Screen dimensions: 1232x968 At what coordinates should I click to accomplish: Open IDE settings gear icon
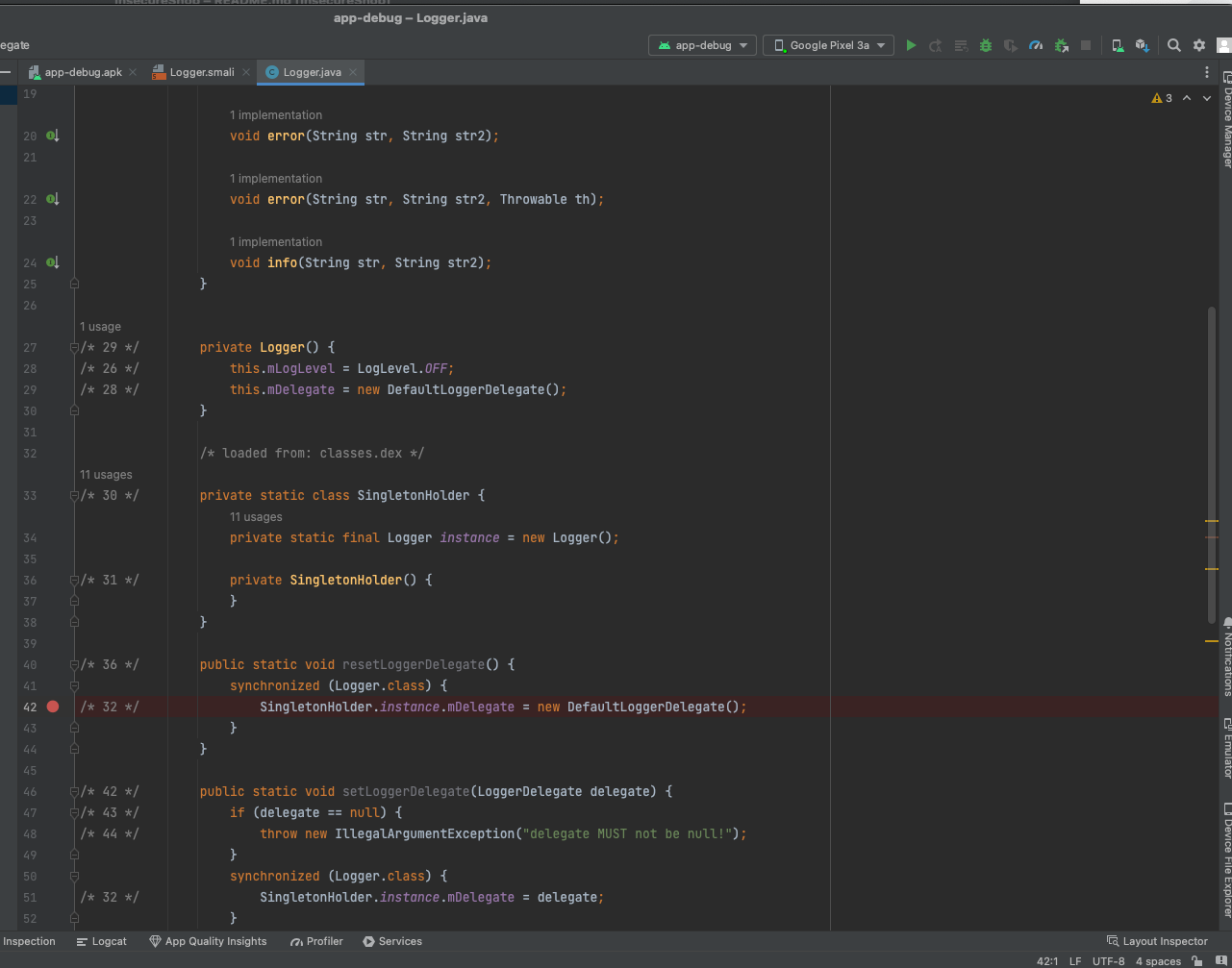pos(1199,45)
